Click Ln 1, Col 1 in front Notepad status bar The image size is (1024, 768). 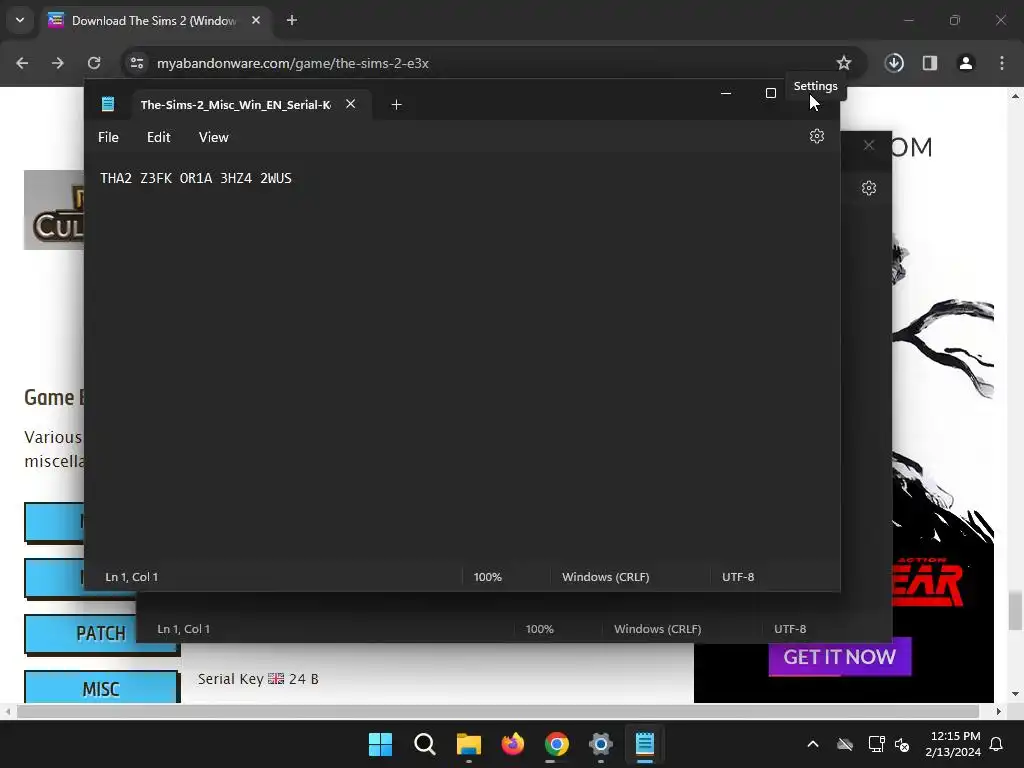click(132, 577)
